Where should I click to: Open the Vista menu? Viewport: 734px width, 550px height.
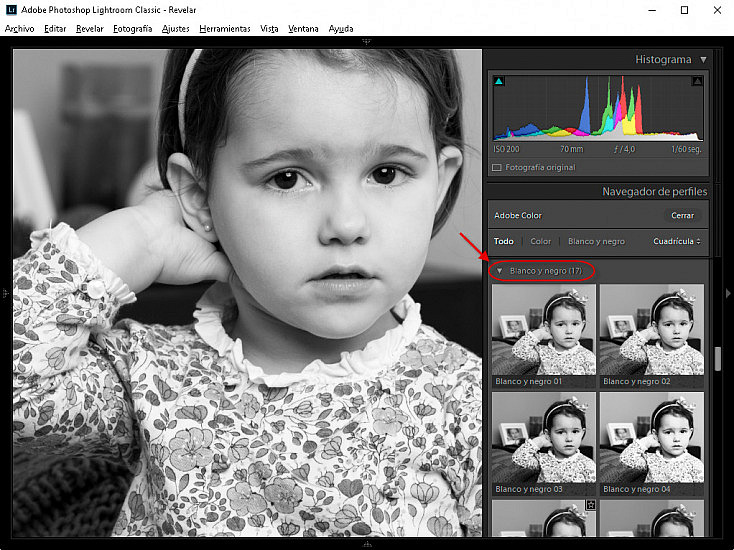point(269,29)
